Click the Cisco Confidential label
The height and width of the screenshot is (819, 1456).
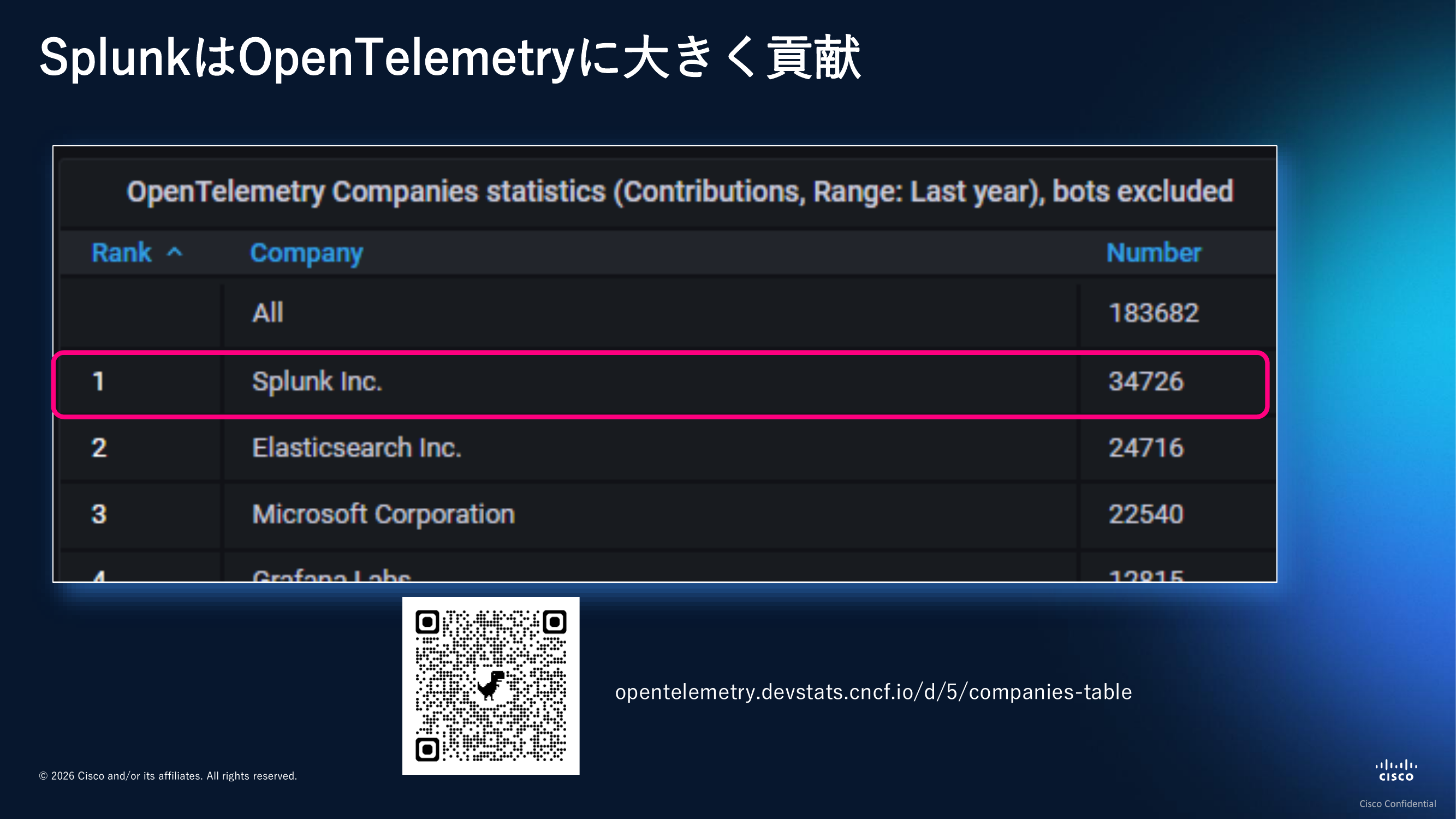1397,804
